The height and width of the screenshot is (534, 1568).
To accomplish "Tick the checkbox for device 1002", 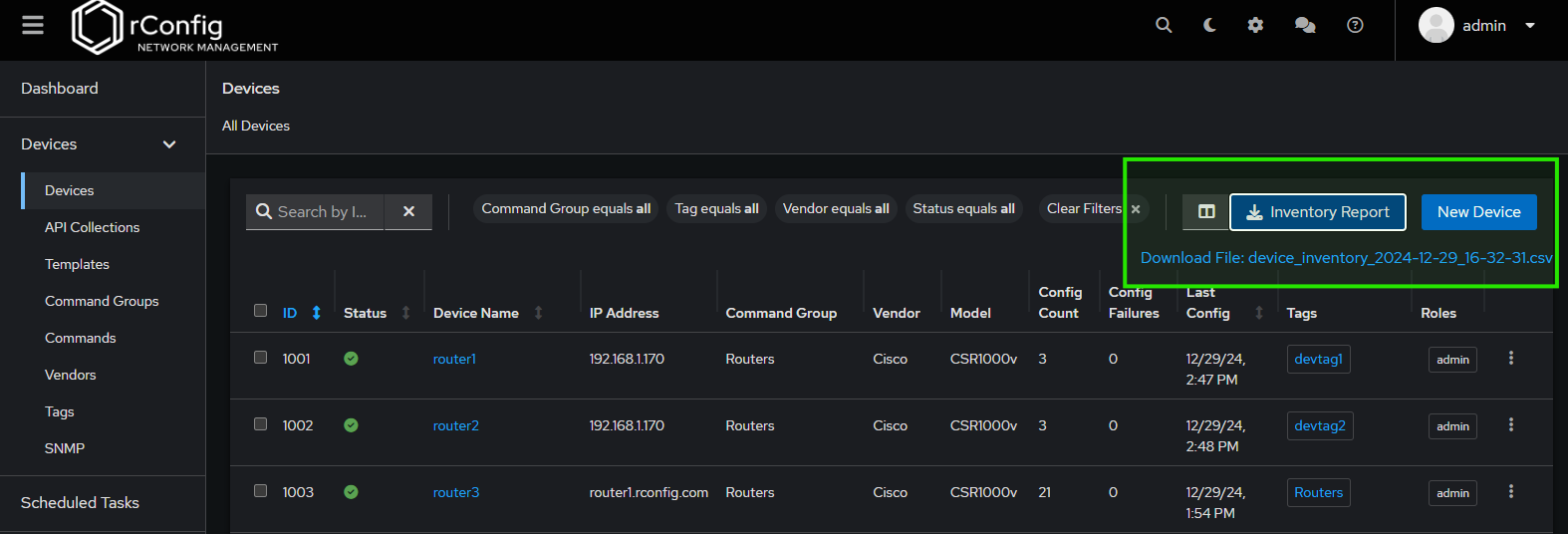I will 260,423.
